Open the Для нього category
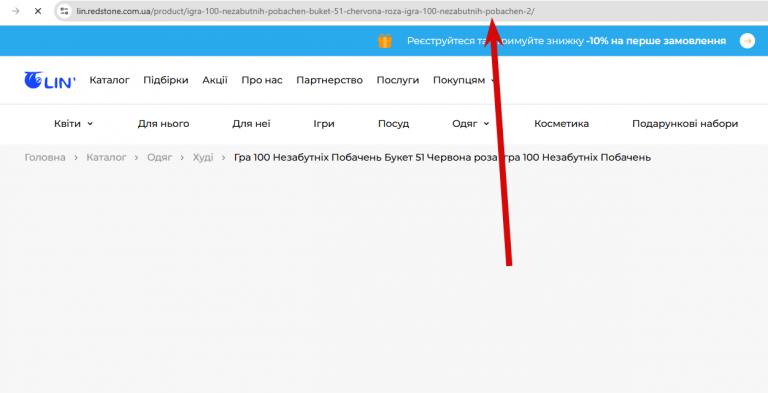Screen dimensions: 768x393 click(x=164, y=123)
